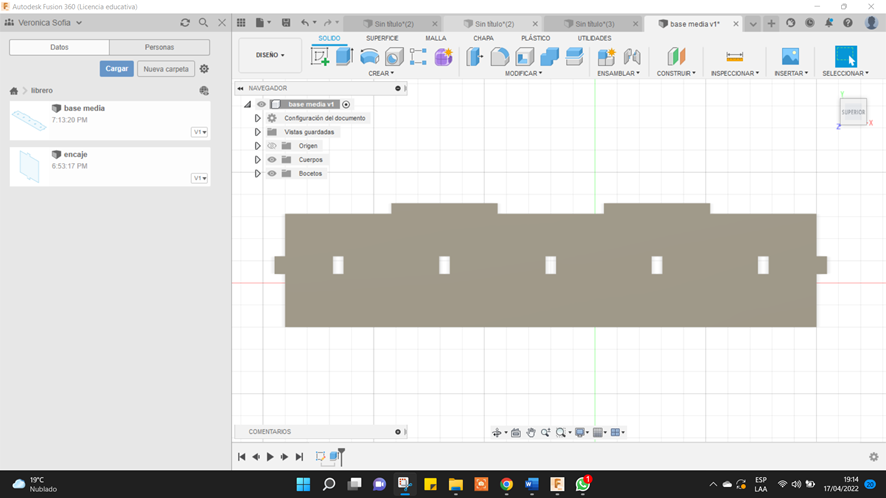
Task: Switch to the UTILIDADES tab
Action: coord(594,38)
